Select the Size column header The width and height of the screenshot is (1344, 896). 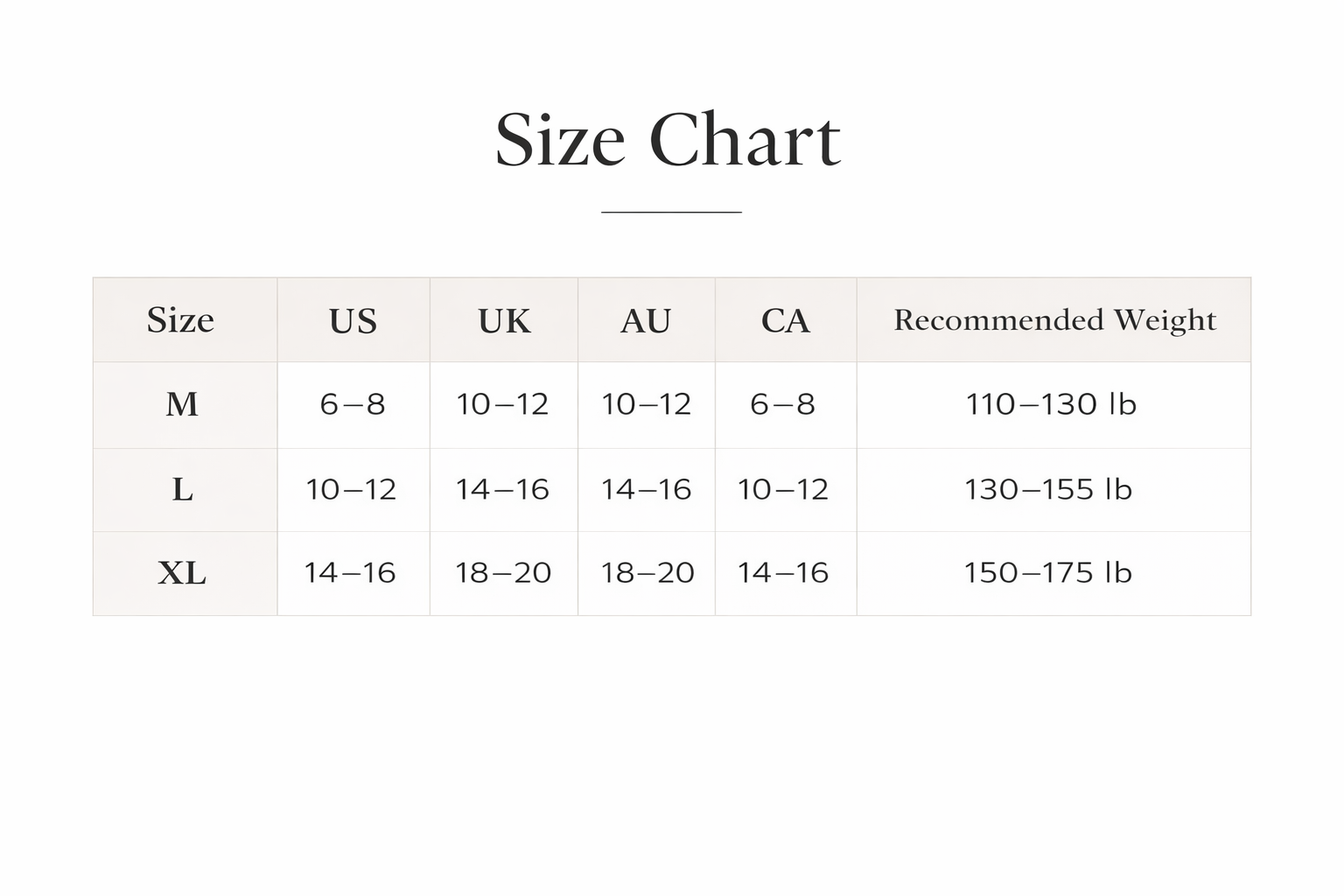tap(180, 320)
